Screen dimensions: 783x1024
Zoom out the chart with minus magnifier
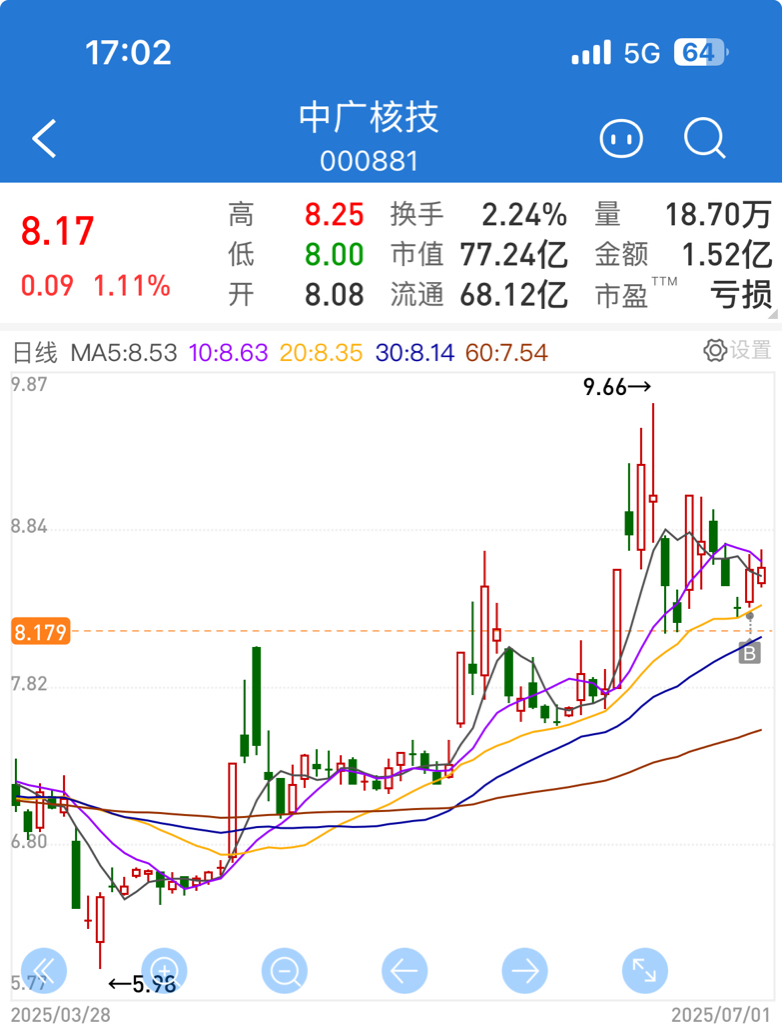285,971
